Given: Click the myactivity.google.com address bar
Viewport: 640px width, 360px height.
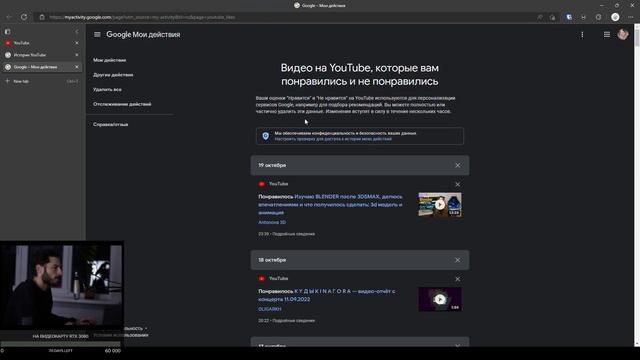Looking at the screenshot, I should pyautogui.click(x=286, y=17).
